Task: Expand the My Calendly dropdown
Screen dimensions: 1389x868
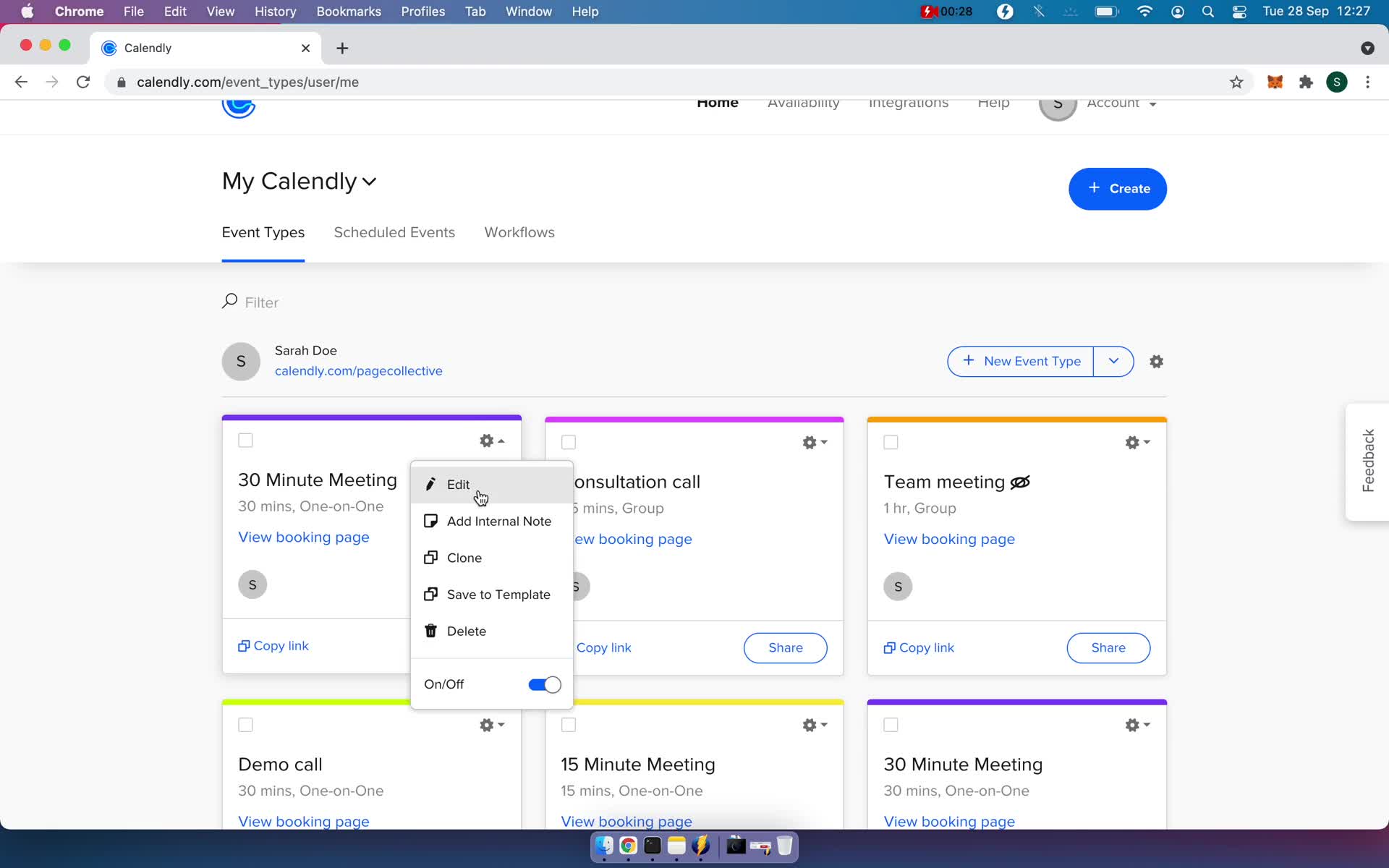Action: (x=300, y=181)
